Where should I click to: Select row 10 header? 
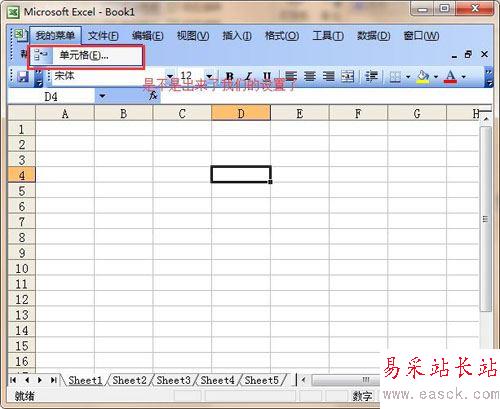[x=22, y=268]
